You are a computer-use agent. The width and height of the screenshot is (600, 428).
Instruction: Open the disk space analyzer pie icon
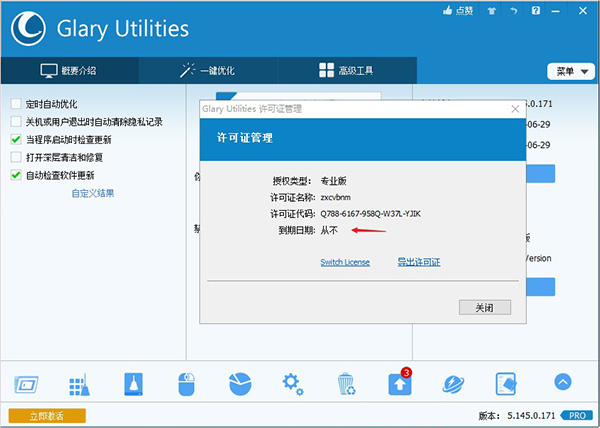point(240,384)
